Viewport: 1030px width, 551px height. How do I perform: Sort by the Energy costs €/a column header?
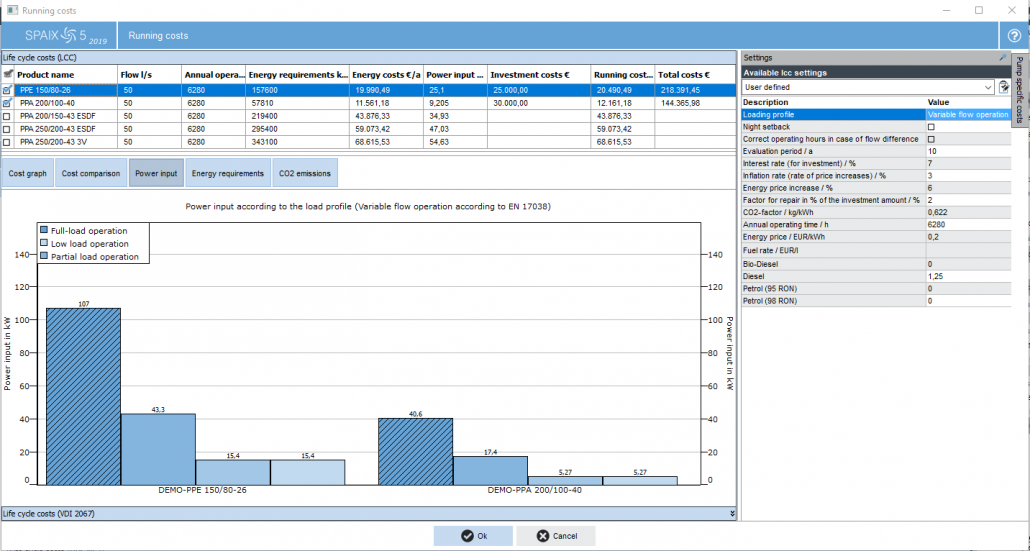pos(386,75)
